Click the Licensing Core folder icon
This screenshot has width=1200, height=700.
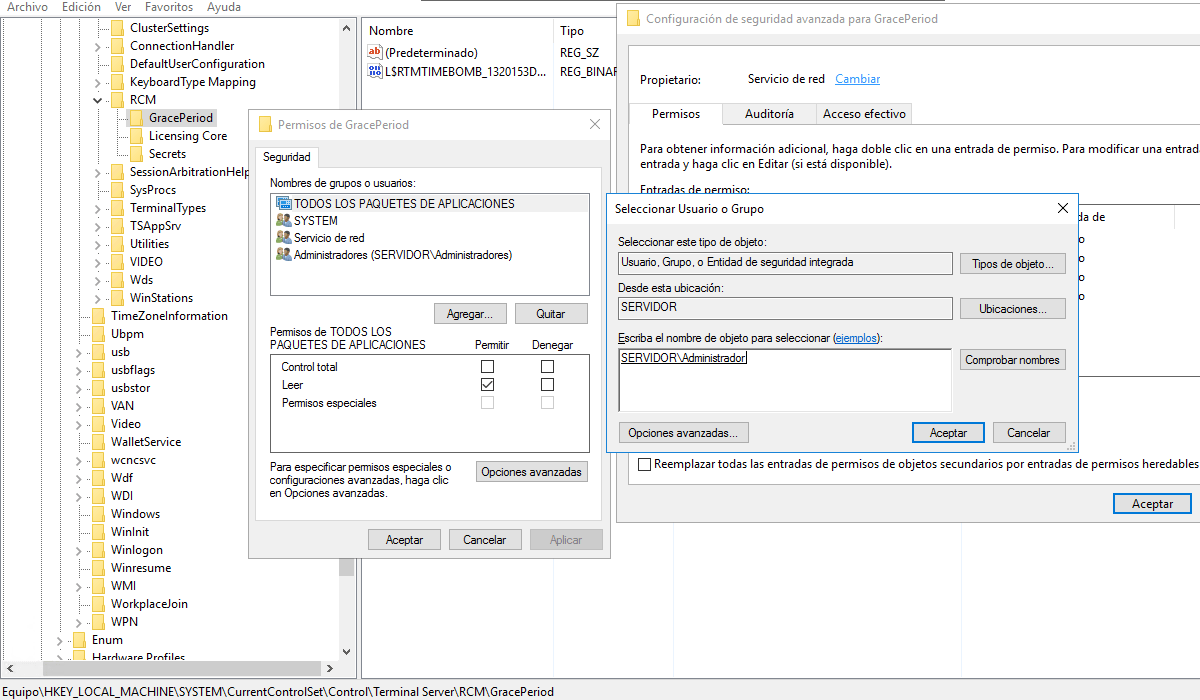pos(136,136)
